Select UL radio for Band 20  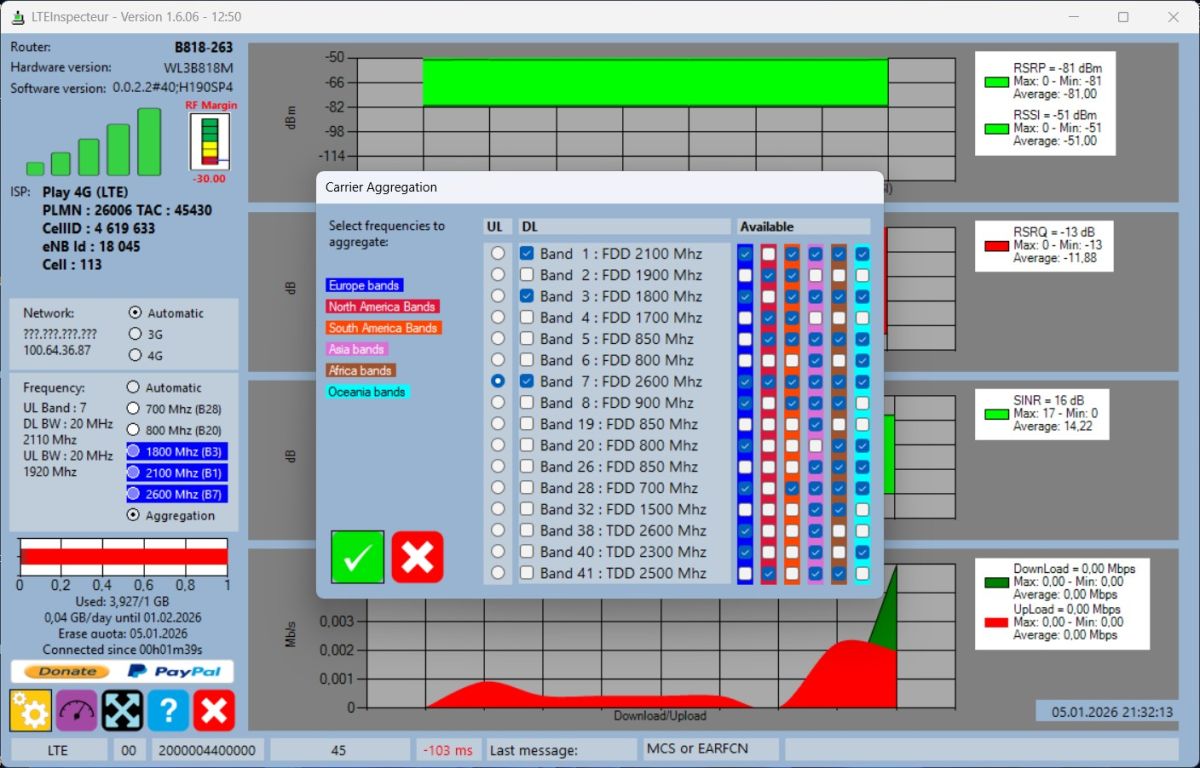[497, 445]
